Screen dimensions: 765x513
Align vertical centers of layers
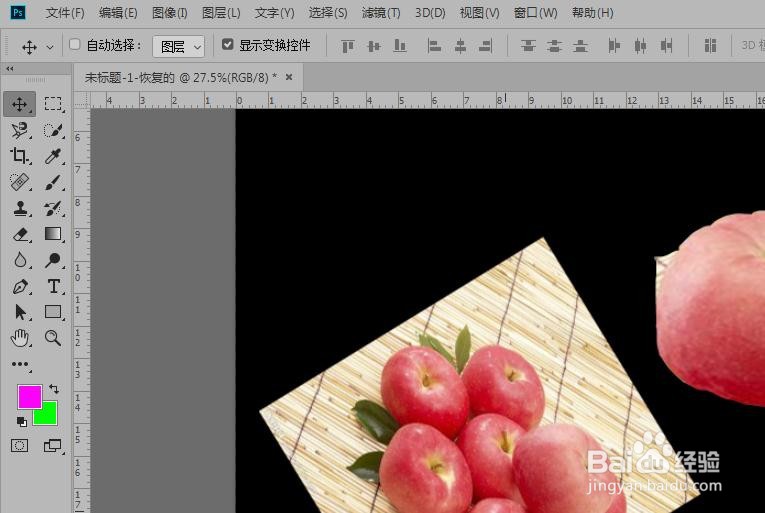[x=374, y=46]
